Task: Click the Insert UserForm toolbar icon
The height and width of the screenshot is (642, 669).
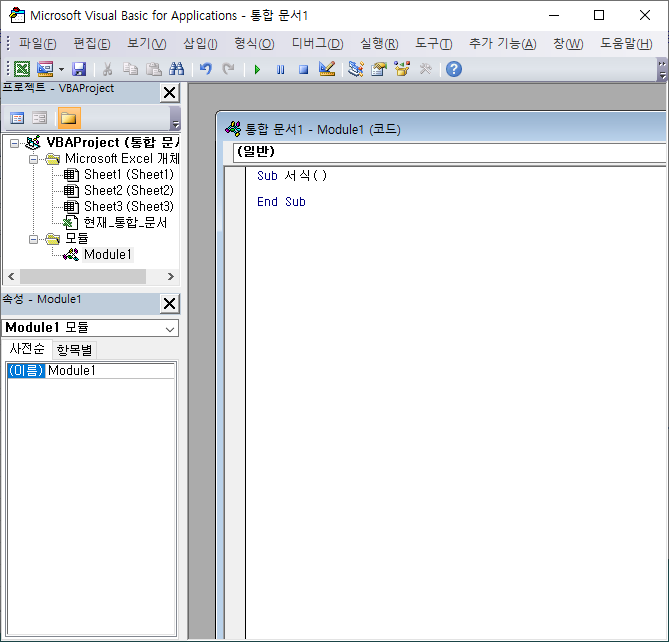Action: point(45,69)
